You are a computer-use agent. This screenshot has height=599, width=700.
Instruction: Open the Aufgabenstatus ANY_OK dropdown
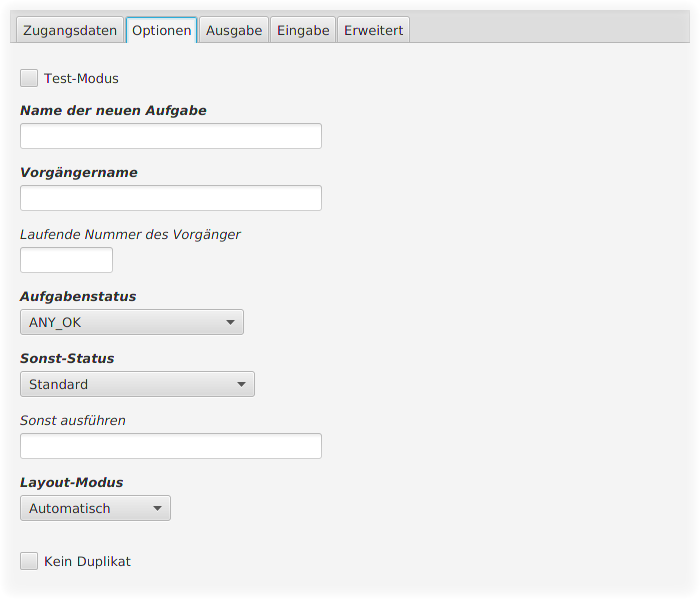click(132, 322)
